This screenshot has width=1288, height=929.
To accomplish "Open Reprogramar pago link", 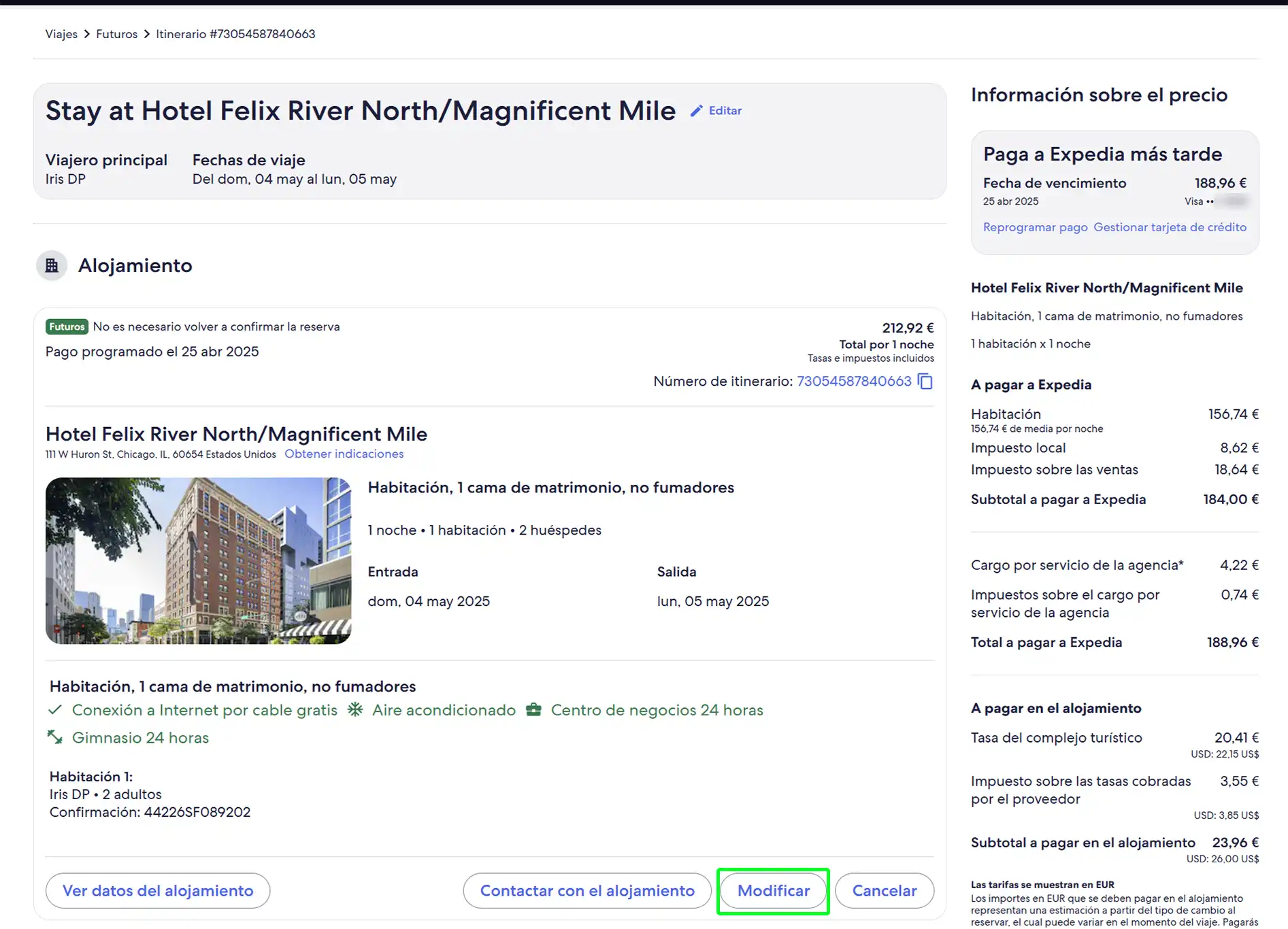I will point(1035,227).
